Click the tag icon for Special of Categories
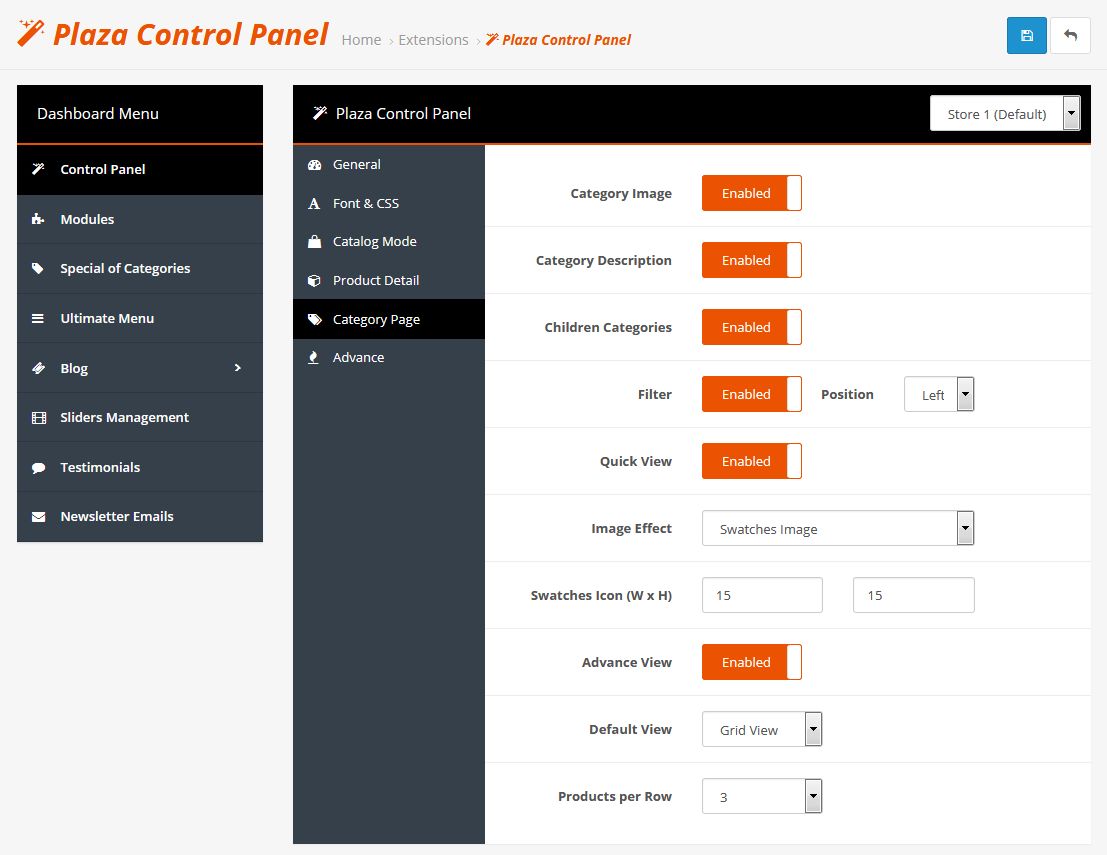1107x855 pixels. [38, 268]
